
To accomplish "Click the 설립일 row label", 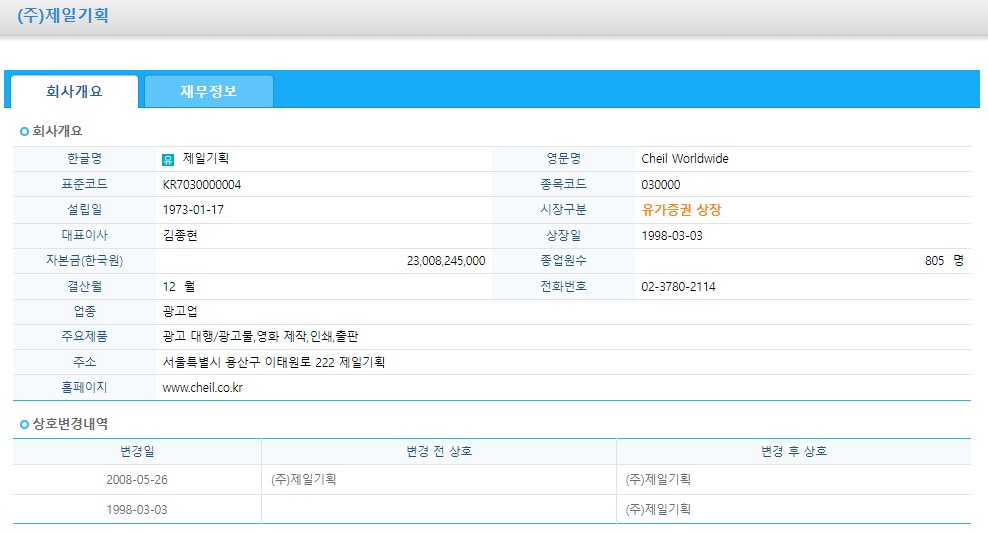I will tap(84, 209).
